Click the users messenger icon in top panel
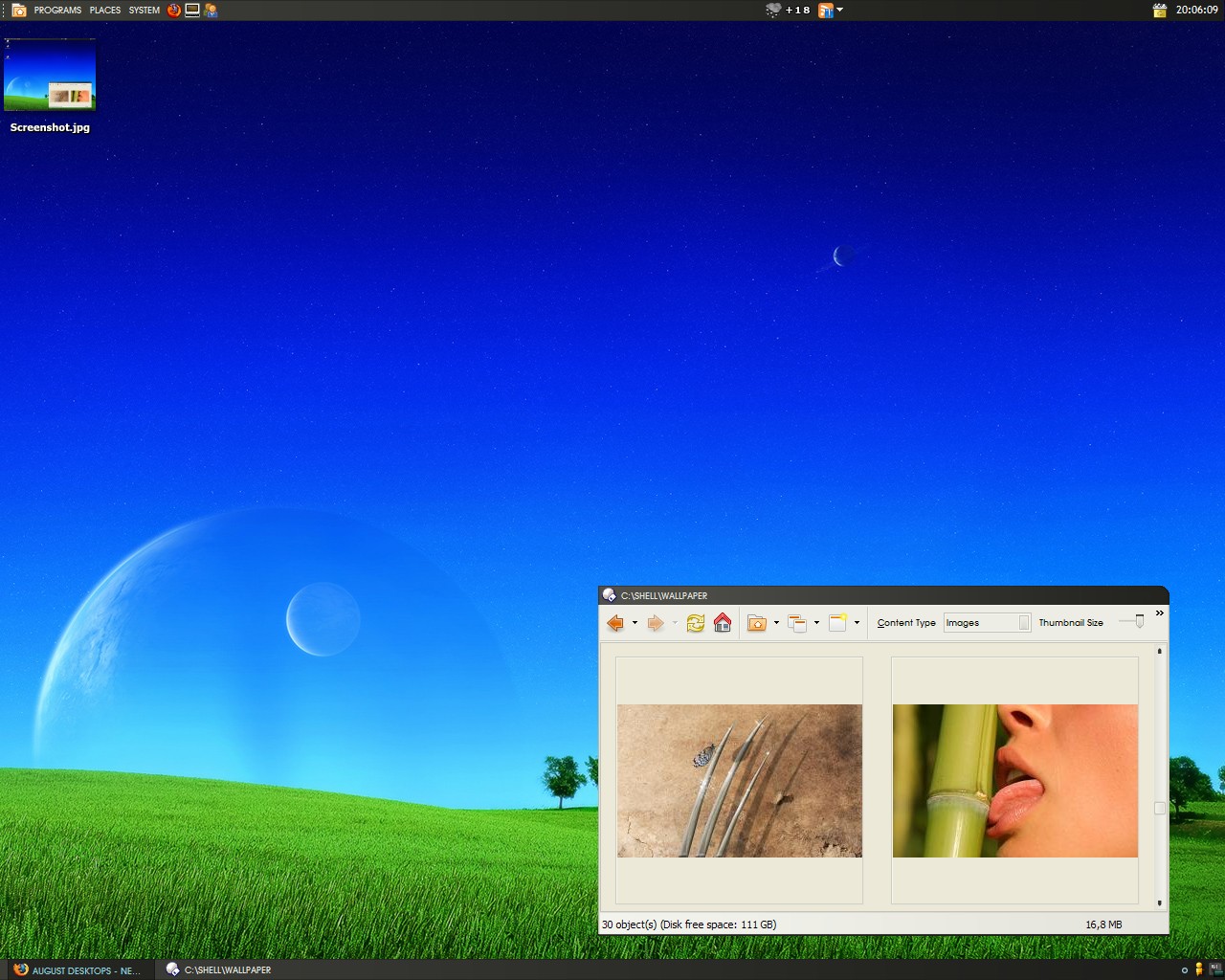 [211, 10]
